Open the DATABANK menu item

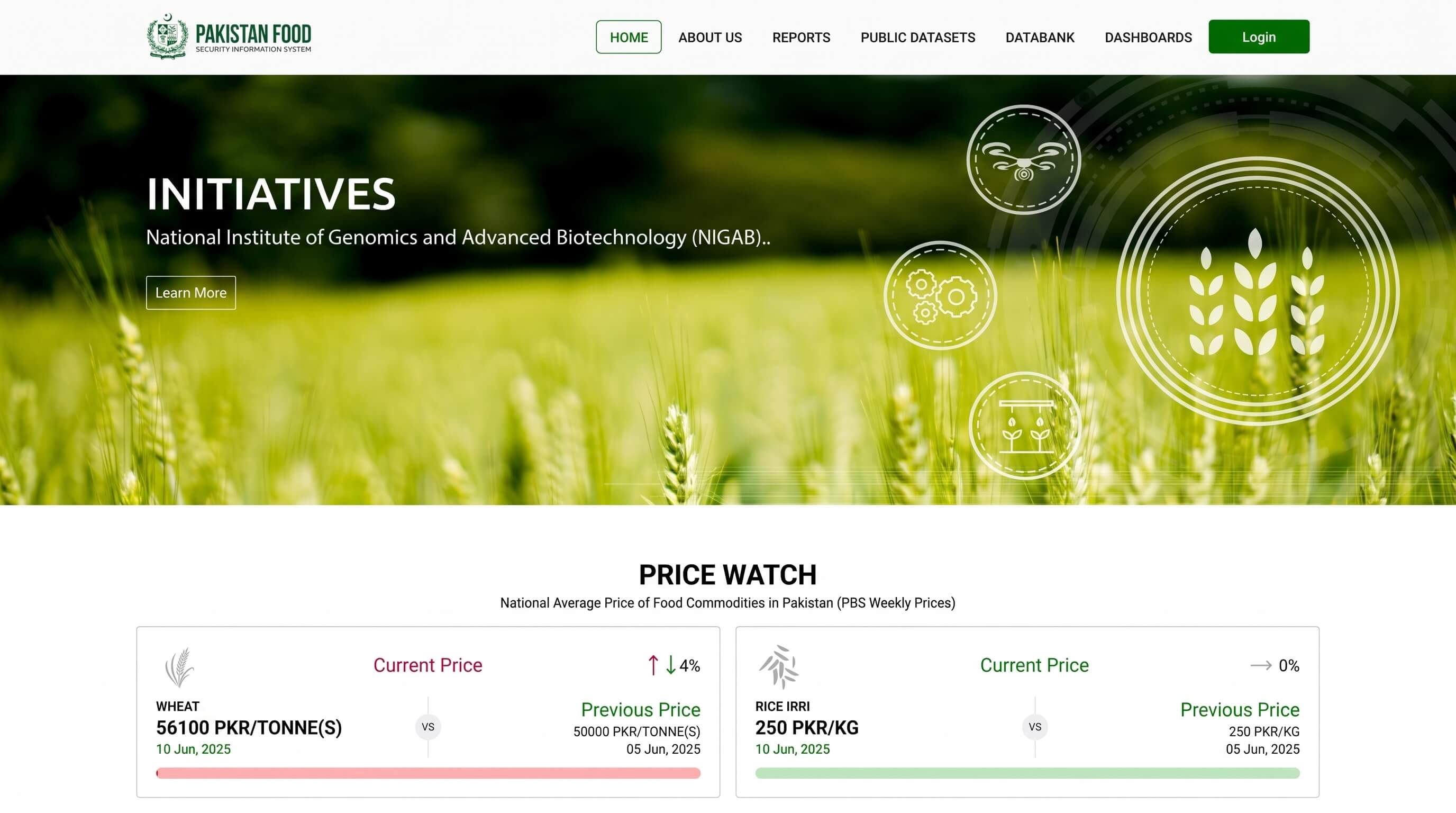(1040, 37)
